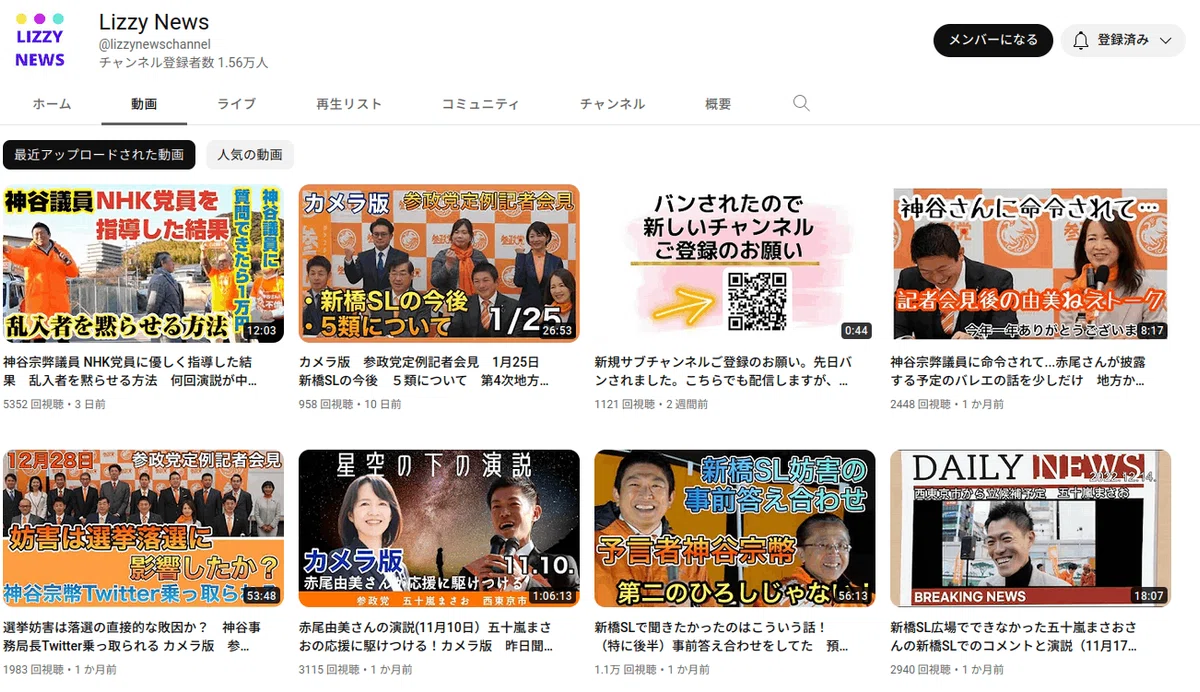
Task: Open the NHK党員を指導した結果 video thumbnail
Action: [143, 264]
